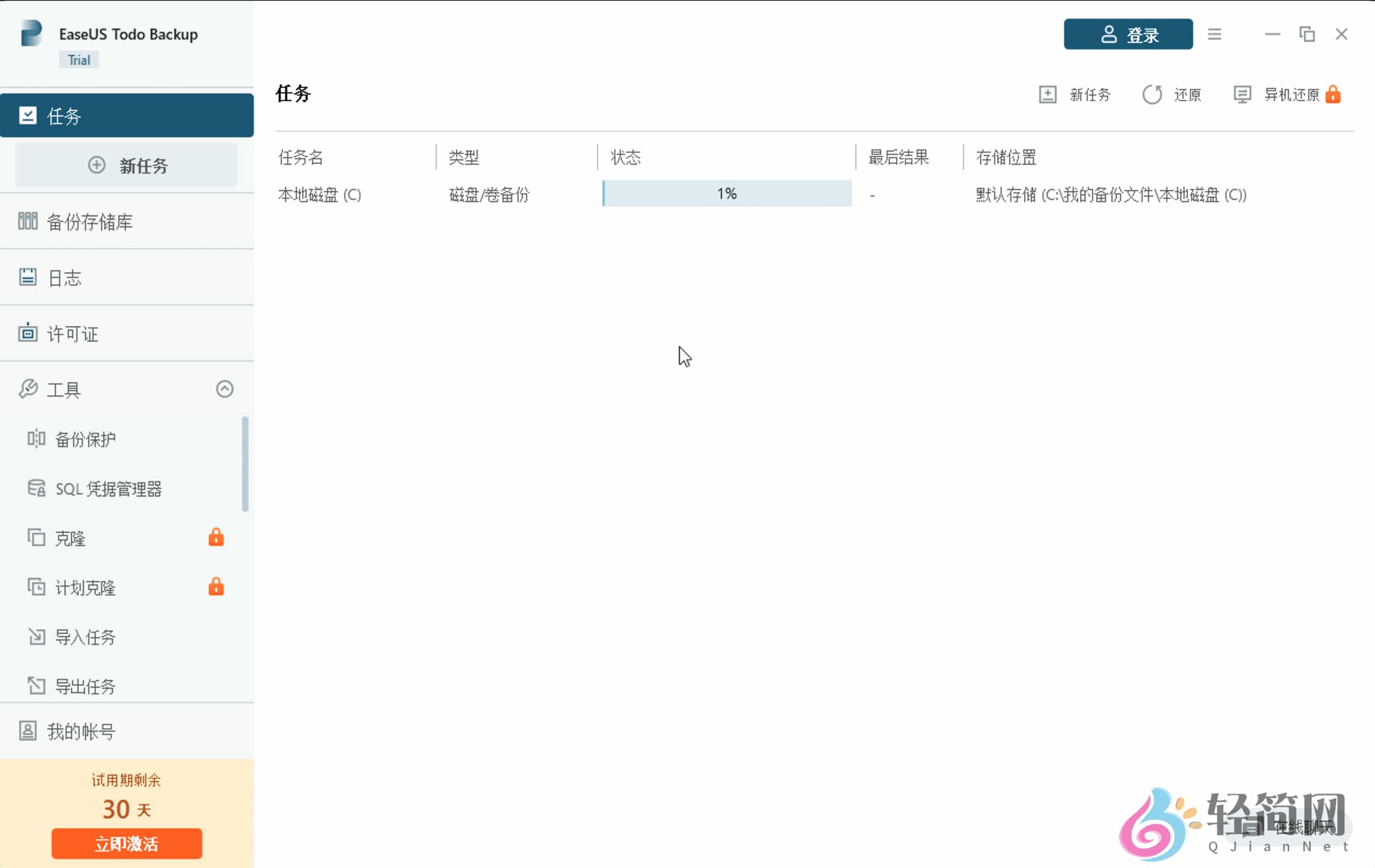Collapse the 工具 section chevron
The width and height of the screenshot is (1375, 868).
click(224, 389)
